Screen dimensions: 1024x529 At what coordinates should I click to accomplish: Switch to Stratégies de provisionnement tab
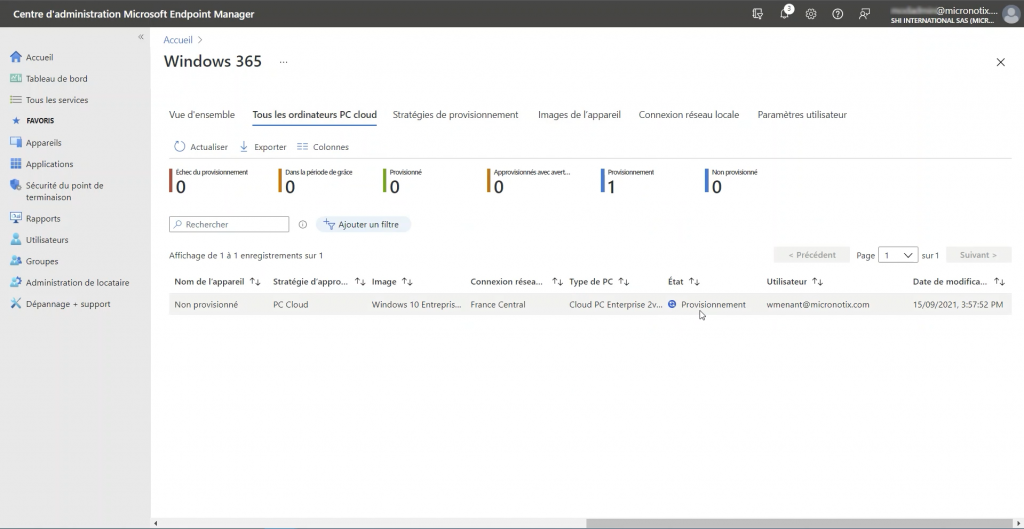(455, 115)
